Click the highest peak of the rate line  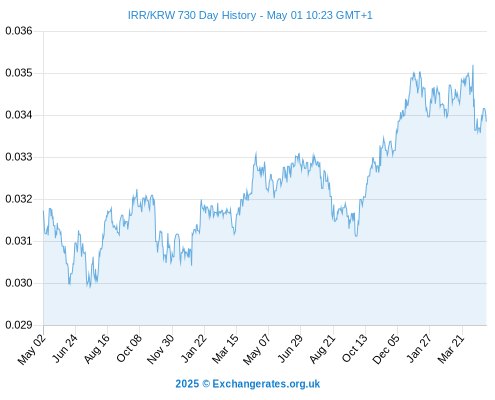(473, 66)
